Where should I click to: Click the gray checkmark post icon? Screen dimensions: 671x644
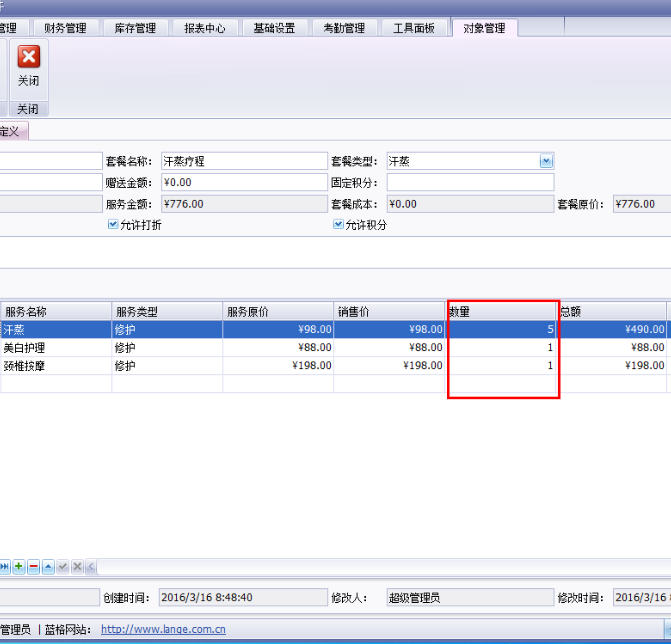pos(62,567)
